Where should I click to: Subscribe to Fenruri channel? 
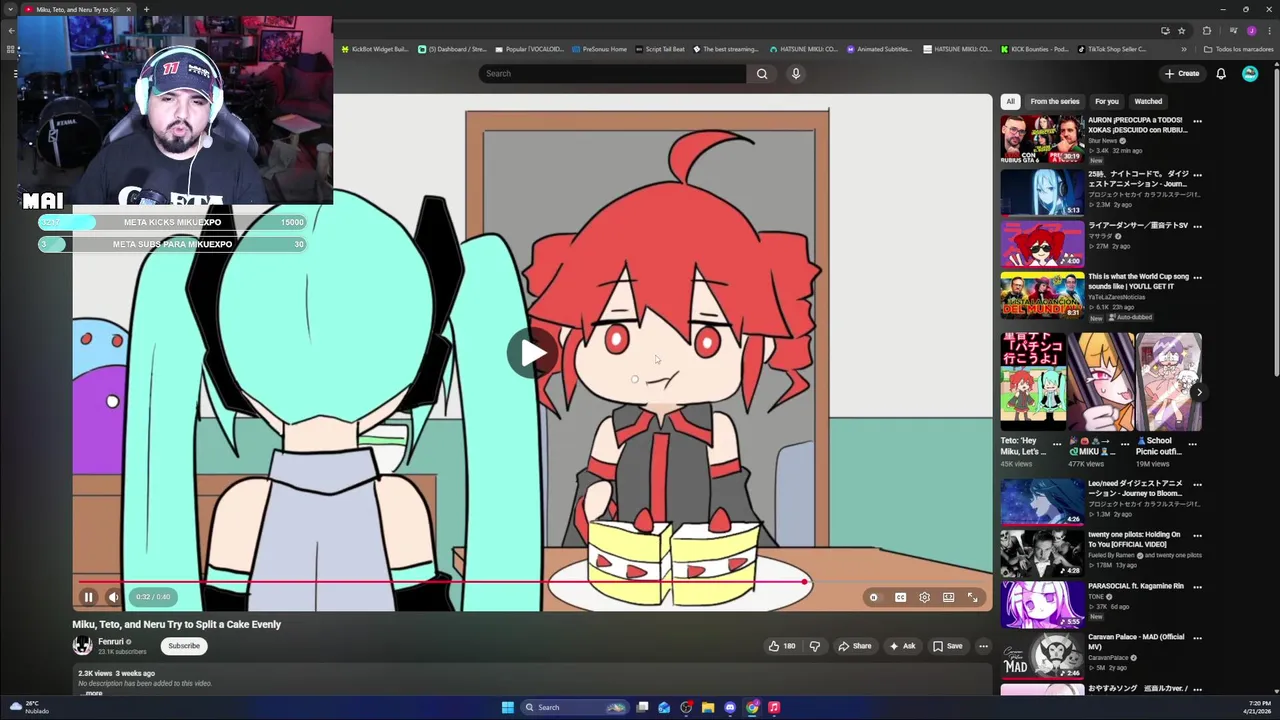(x=184, y=646)
